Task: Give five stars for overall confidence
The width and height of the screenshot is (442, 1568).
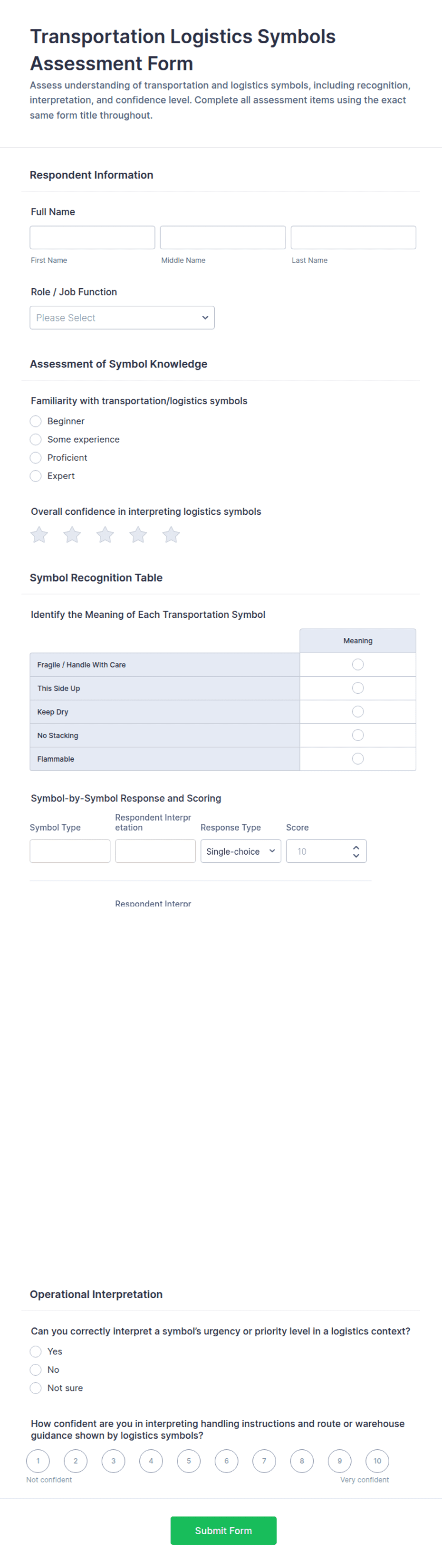Action: click(171, 534)
